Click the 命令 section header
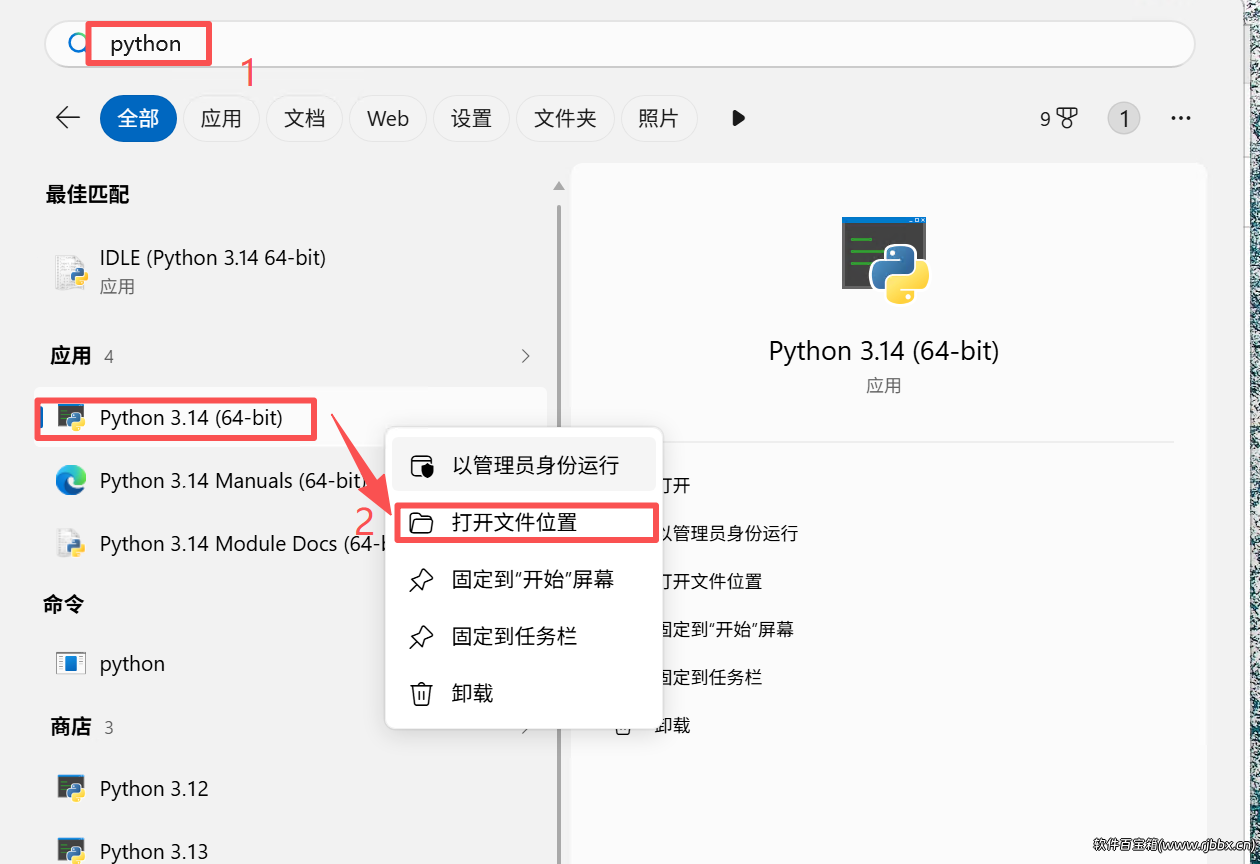Screen dimensions: 1260x864 tap(64, 604)
